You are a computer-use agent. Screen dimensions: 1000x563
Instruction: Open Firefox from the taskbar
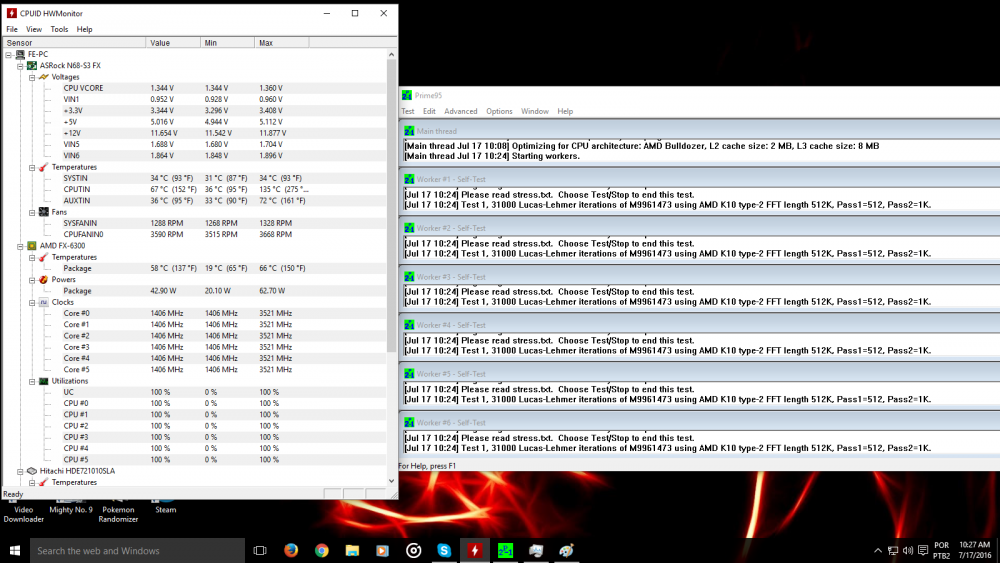point(291,550)
